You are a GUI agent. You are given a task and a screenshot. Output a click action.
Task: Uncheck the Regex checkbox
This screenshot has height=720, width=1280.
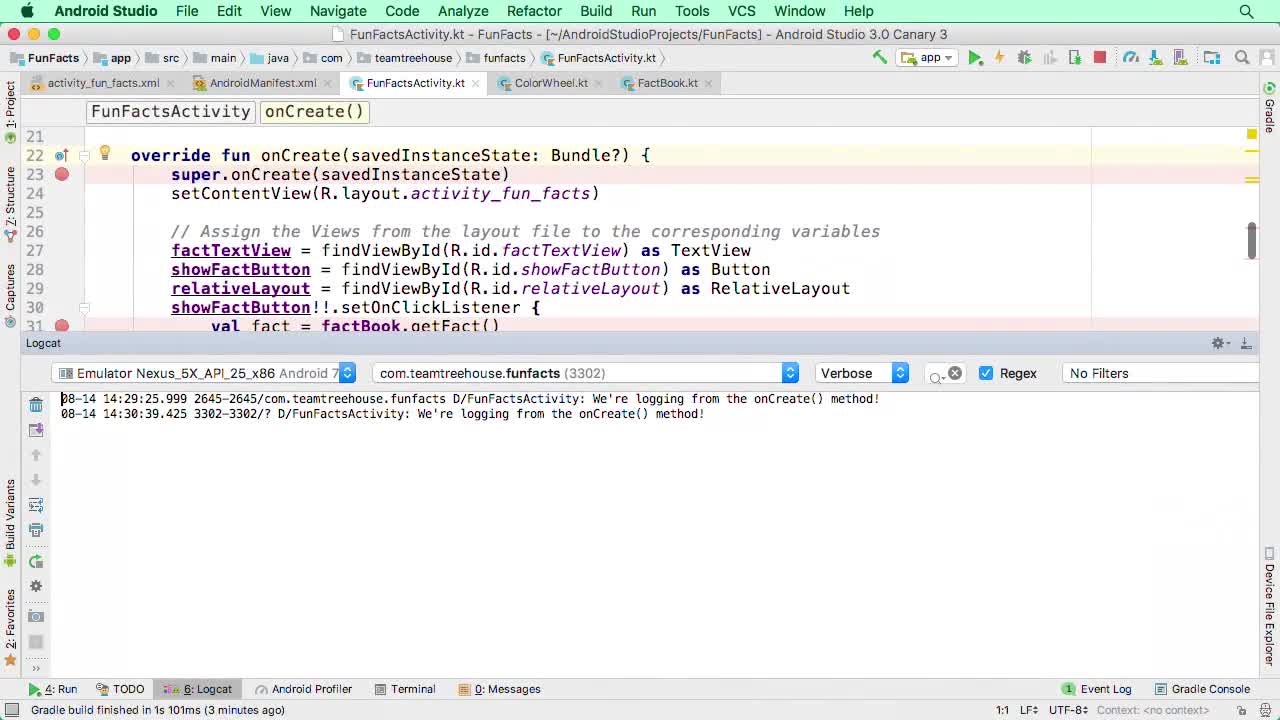[x=986, y=373]
